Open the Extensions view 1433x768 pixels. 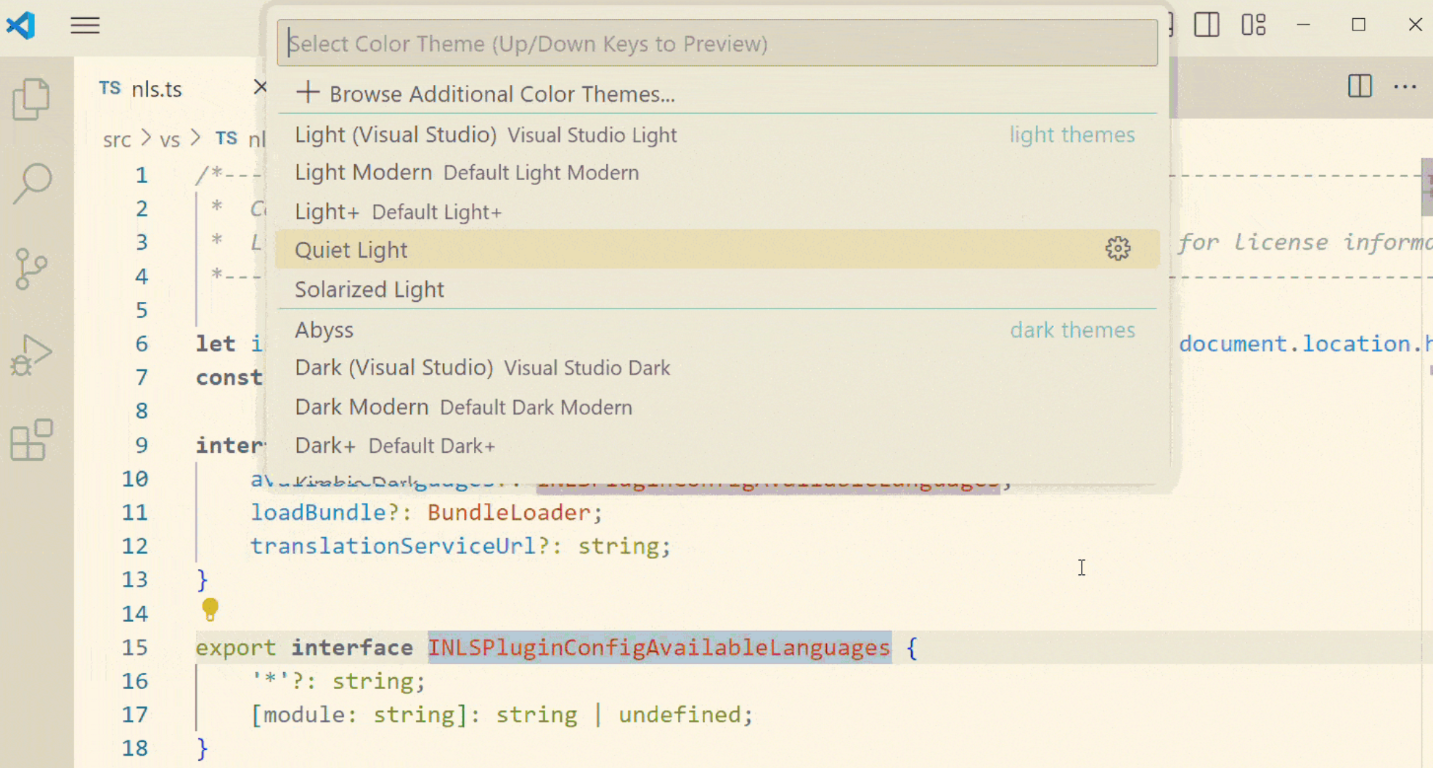(x=31, y=440)
